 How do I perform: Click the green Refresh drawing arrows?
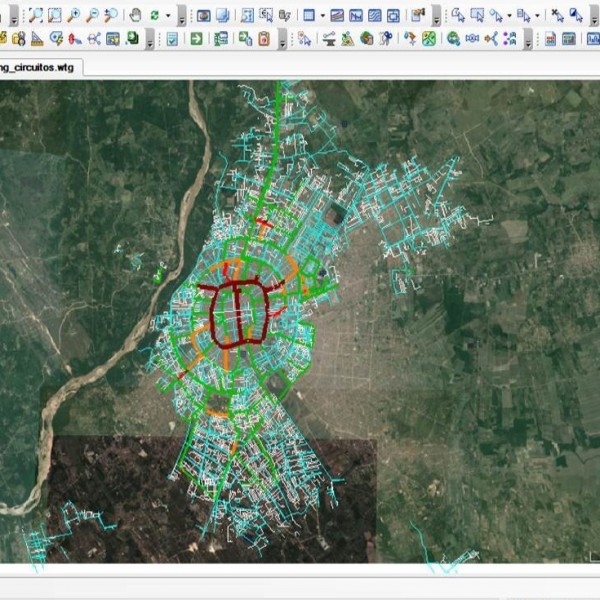pyautogui.click(x=155, y=15)
